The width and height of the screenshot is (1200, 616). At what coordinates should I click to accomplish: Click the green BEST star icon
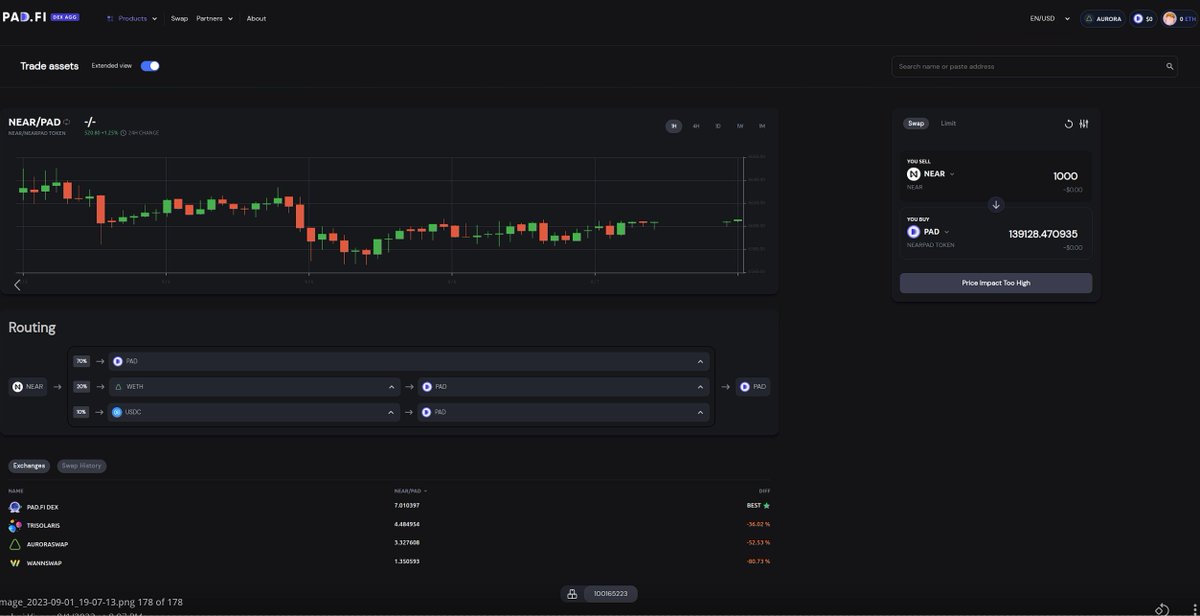[x=767, y=507]
